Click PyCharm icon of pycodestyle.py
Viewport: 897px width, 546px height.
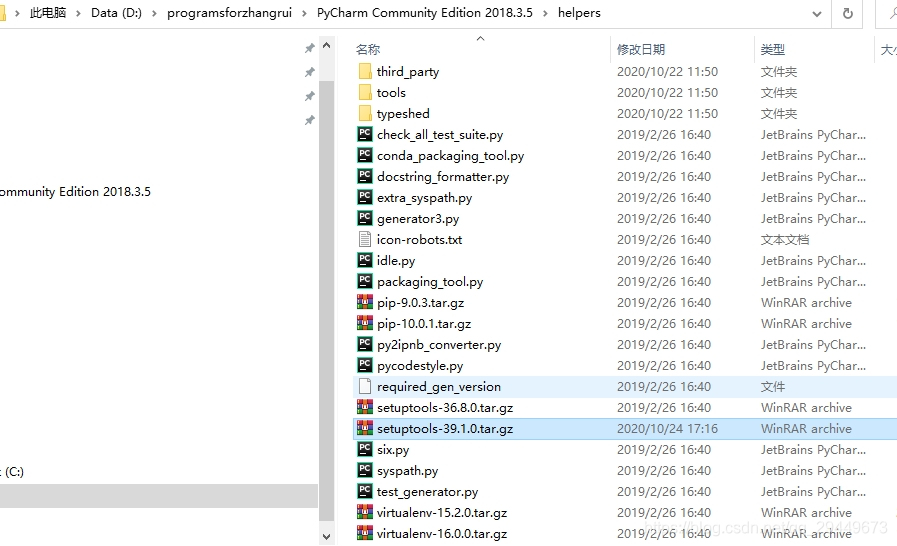(365, 365)
